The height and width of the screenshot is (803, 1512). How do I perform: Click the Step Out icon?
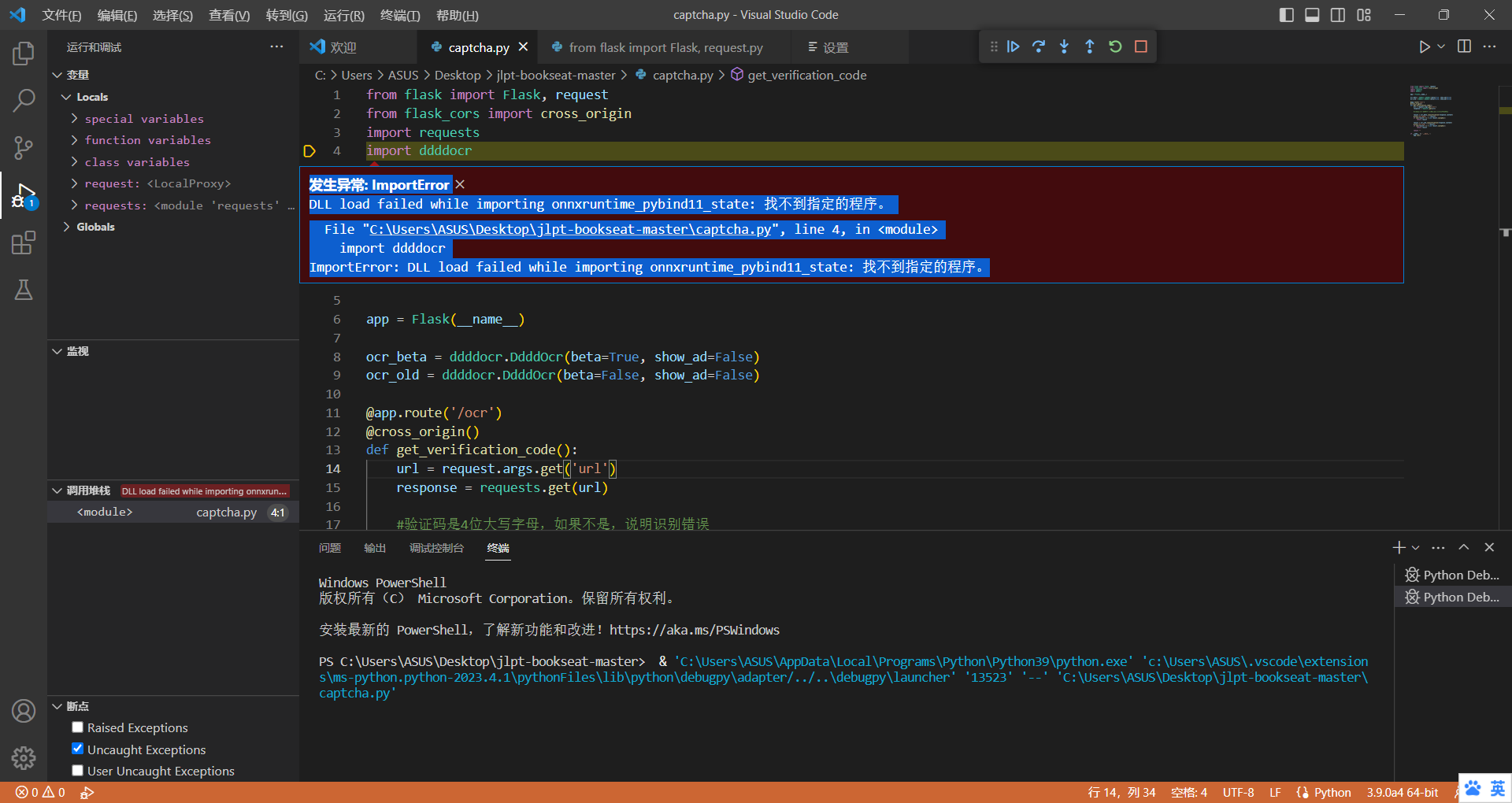point(1089,46)
